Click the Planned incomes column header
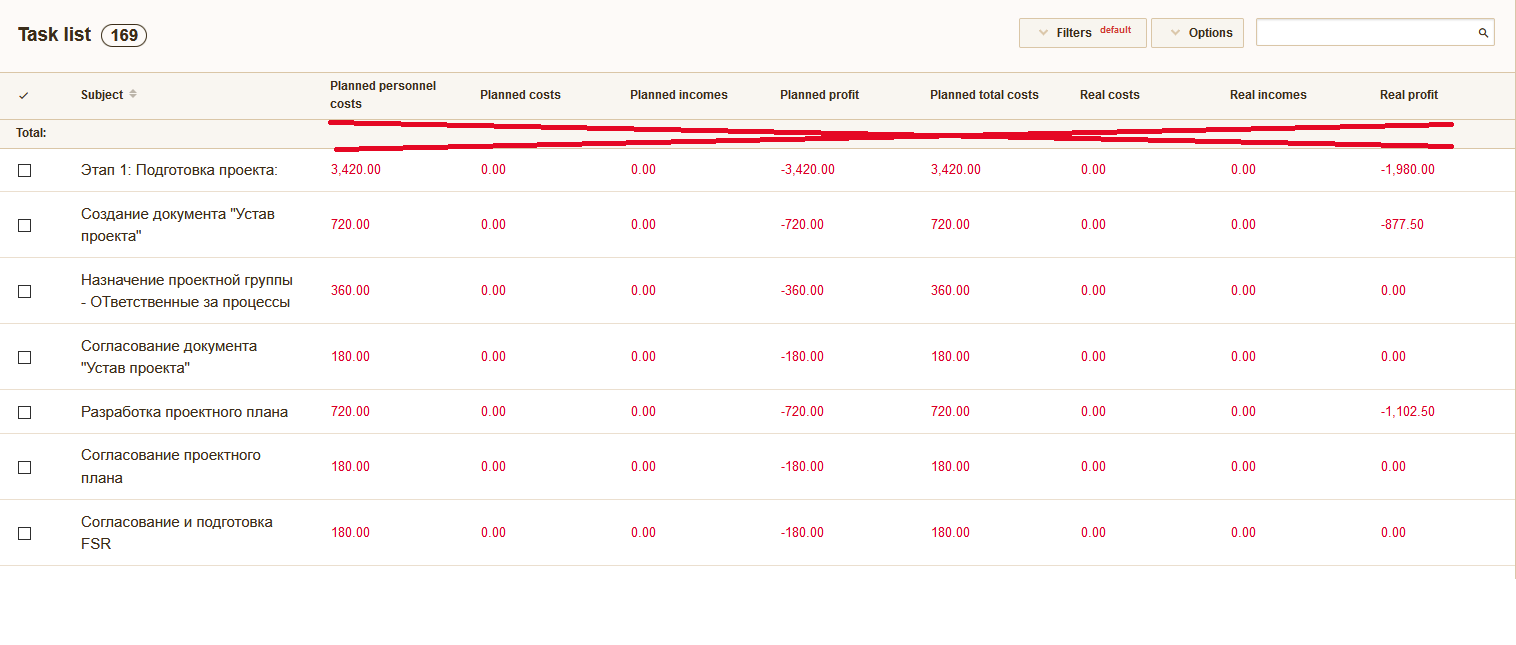The image size is (1516, 645). (x=679, y=95)
